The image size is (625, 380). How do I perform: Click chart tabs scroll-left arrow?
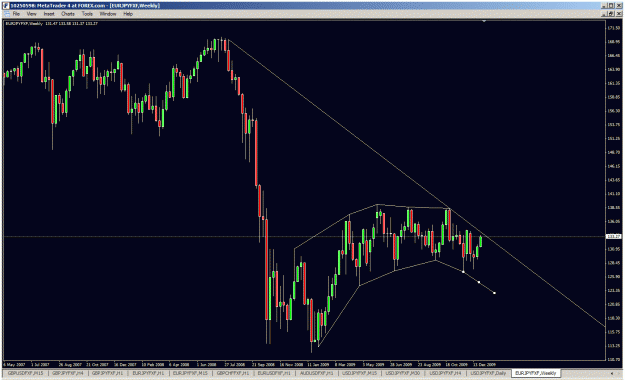612,374
